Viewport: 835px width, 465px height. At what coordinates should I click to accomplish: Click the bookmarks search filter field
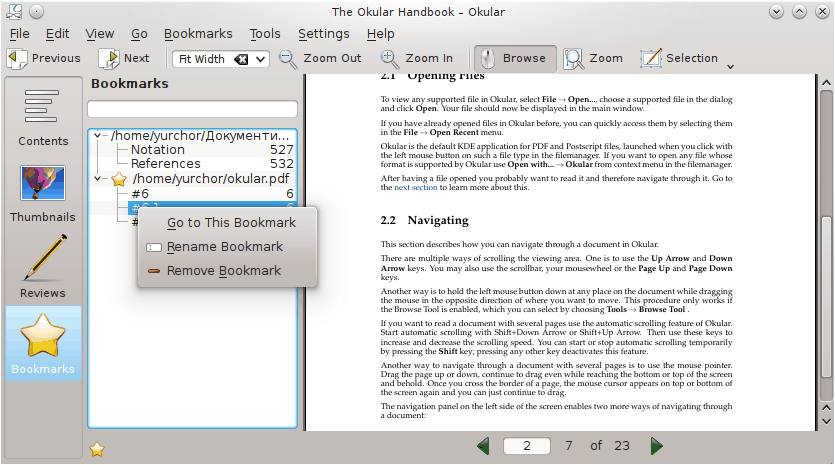coord(192,109)
